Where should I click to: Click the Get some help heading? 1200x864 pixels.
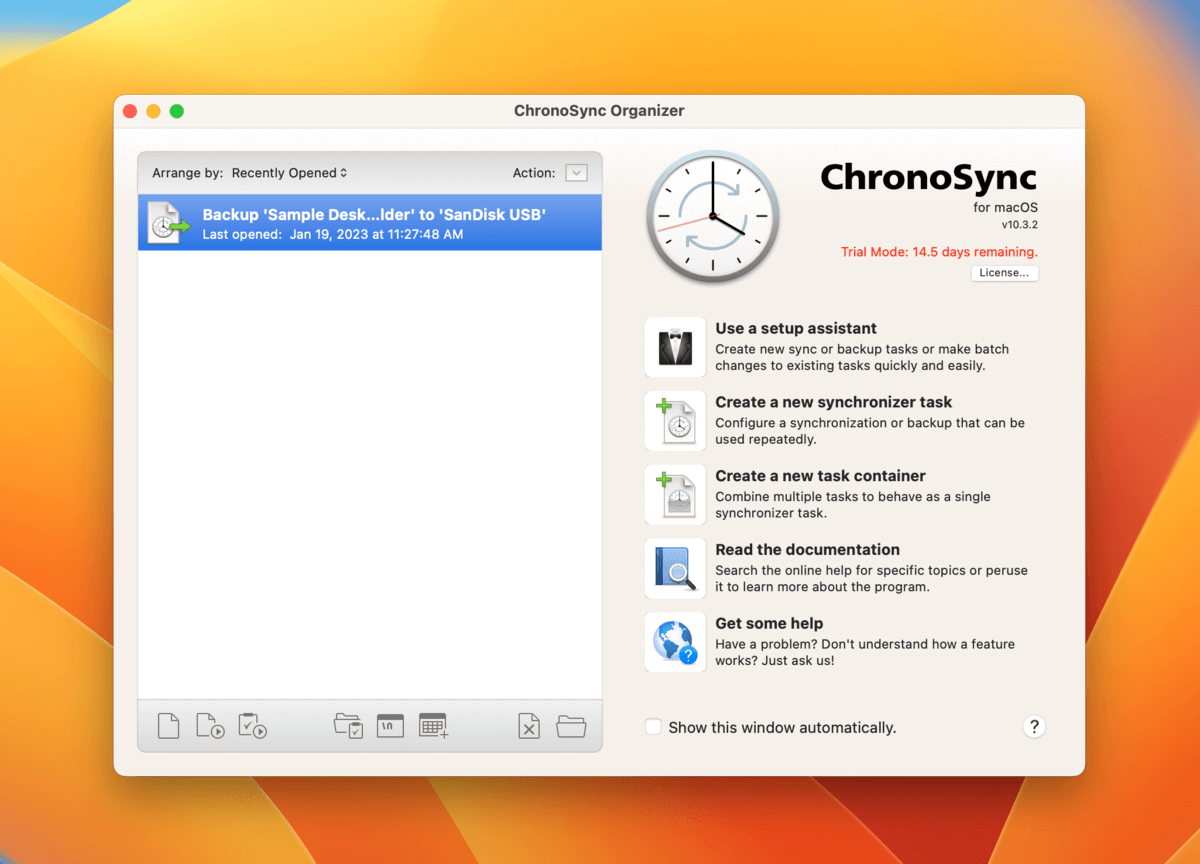click(769, 623)
